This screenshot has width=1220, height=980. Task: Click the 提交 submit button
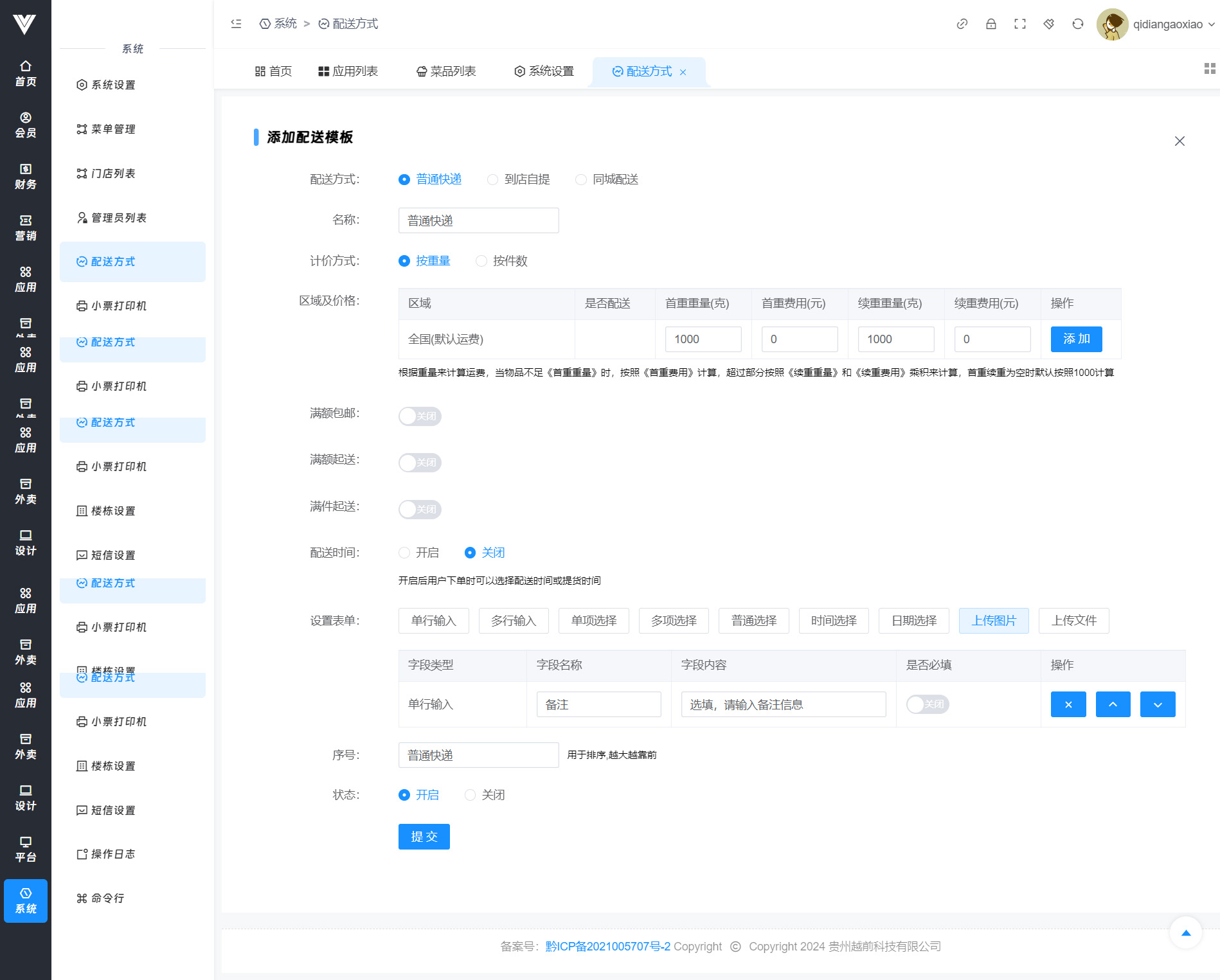tap(424, 837)
